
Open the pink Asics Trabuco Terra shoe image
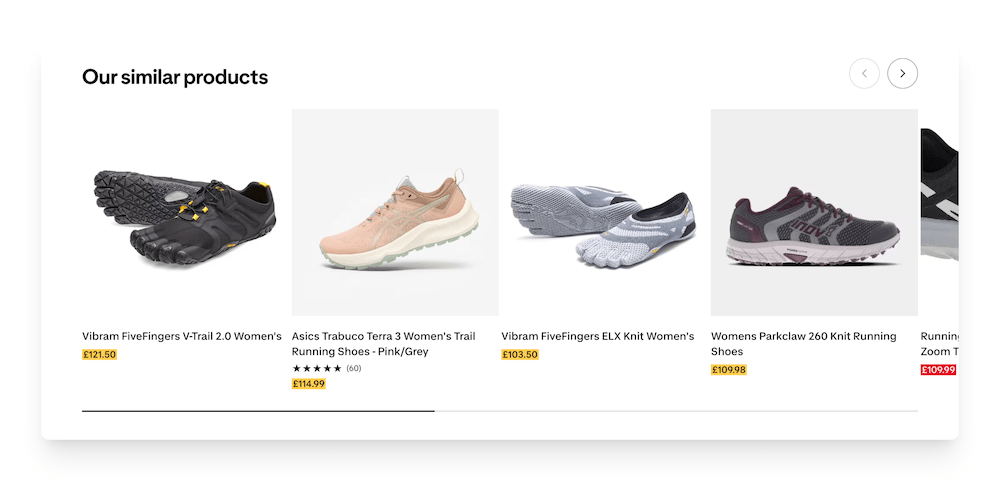tap(395, 212)
